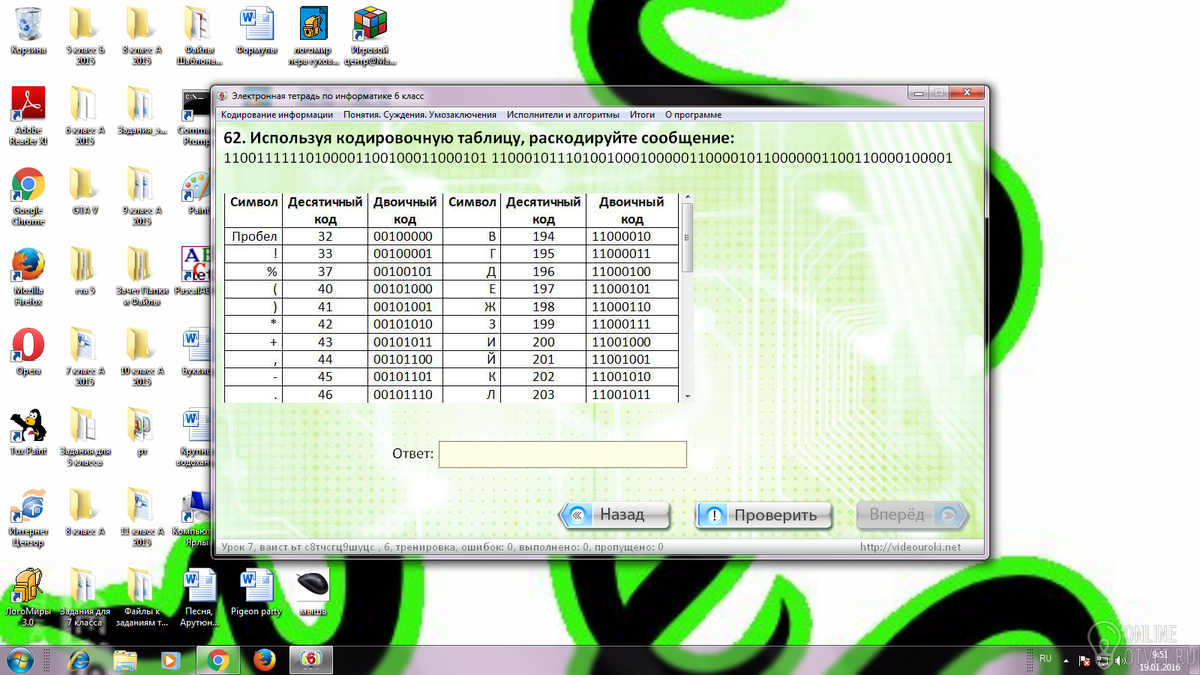Open the О программе menu
1200x675 pixels.
[693, 115]
